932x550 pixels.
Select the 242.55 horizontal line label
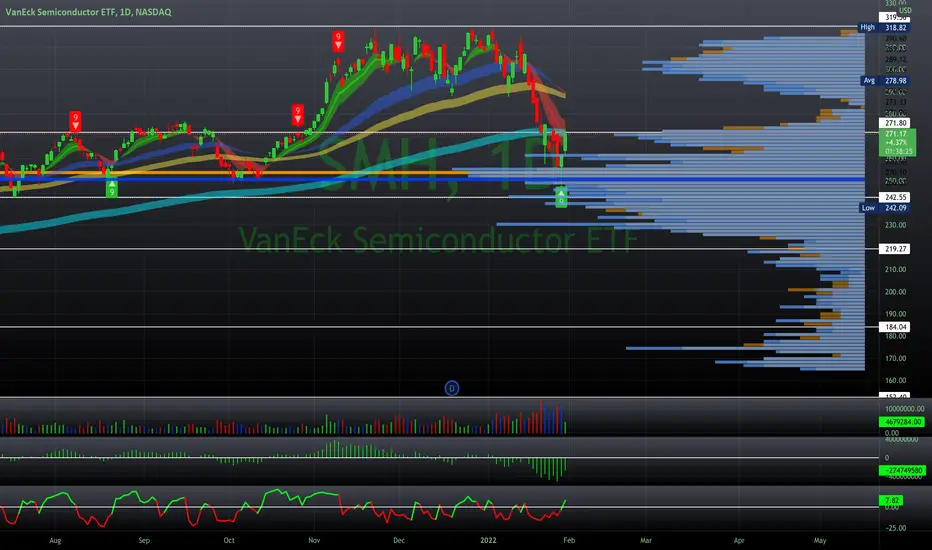895,197
